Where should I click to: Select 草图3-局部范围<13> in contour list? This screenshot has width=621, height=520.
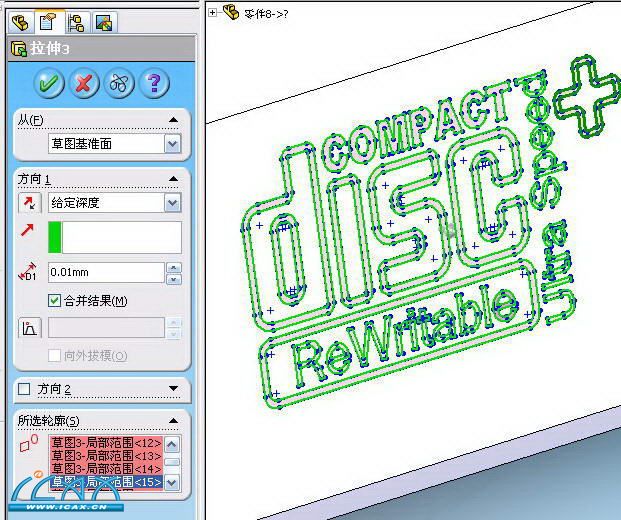(107, 456)
